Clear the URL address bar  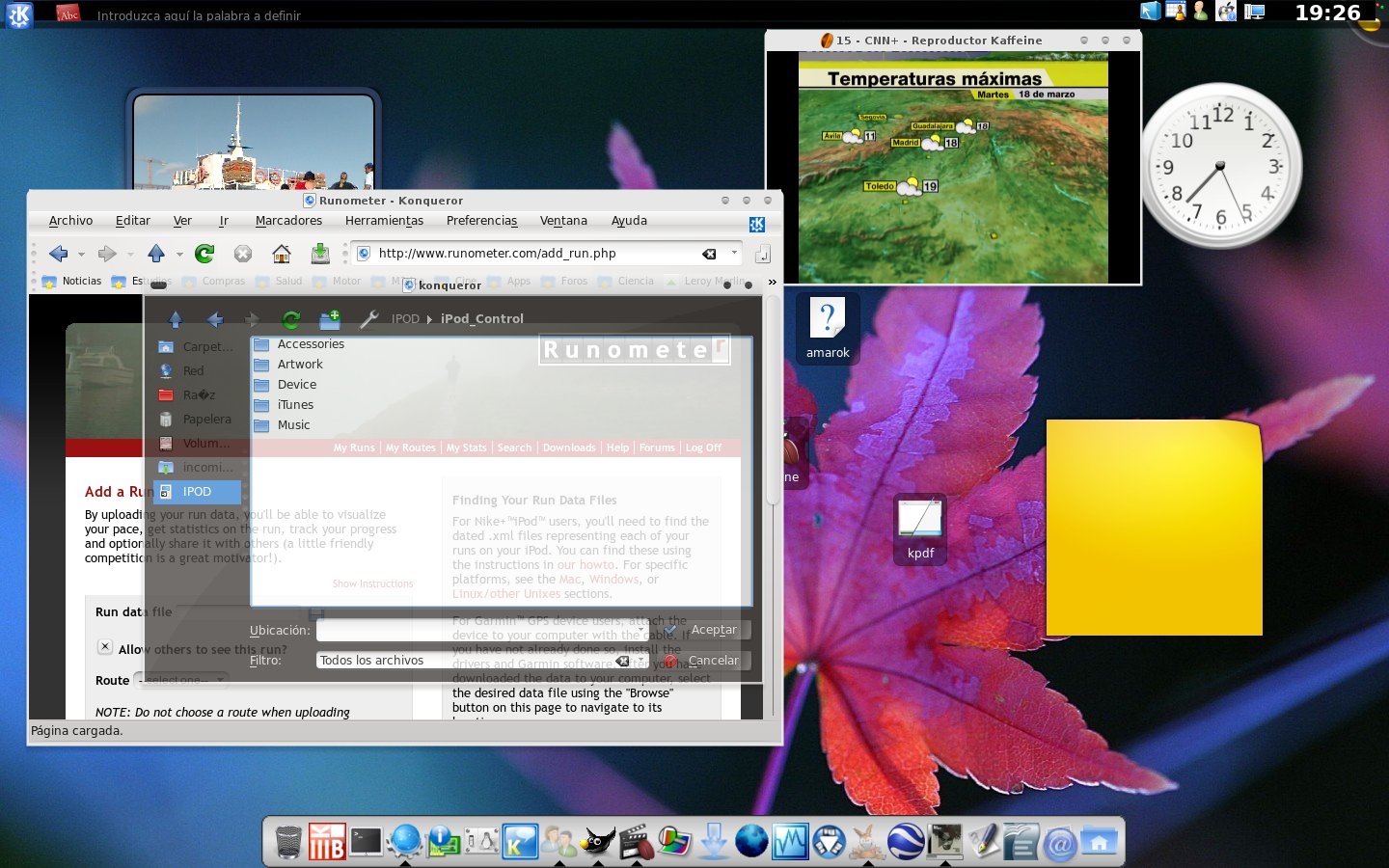[709, 254]
